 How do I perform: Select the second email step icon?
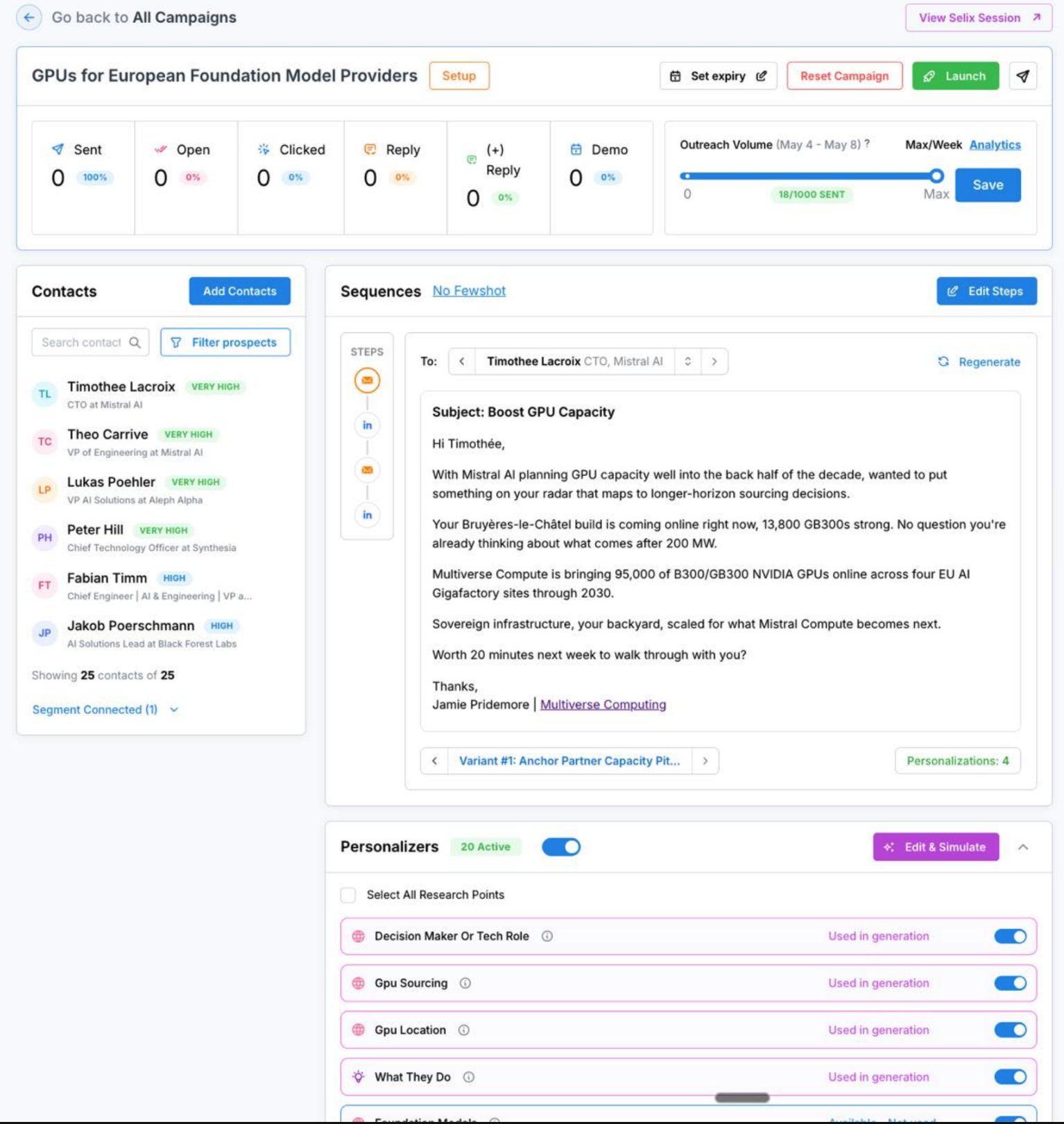click(x=367, y=470)
